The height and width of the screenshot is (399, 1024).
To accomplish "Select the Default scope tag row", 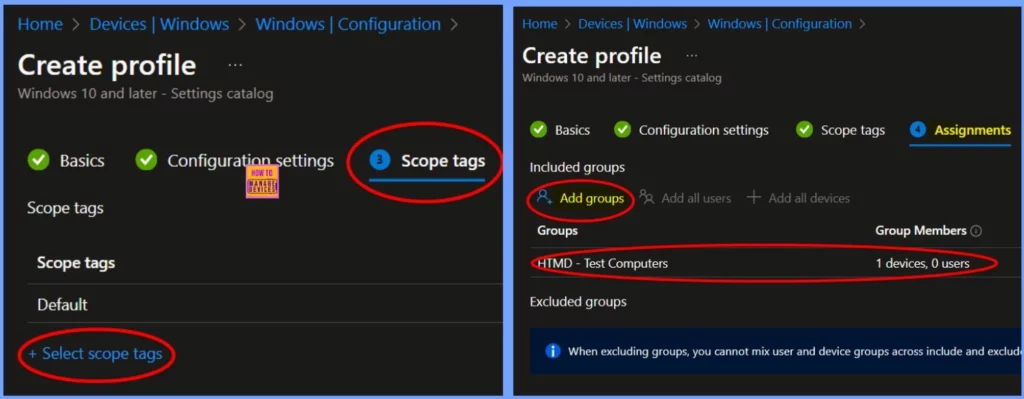I will [264, 304].
